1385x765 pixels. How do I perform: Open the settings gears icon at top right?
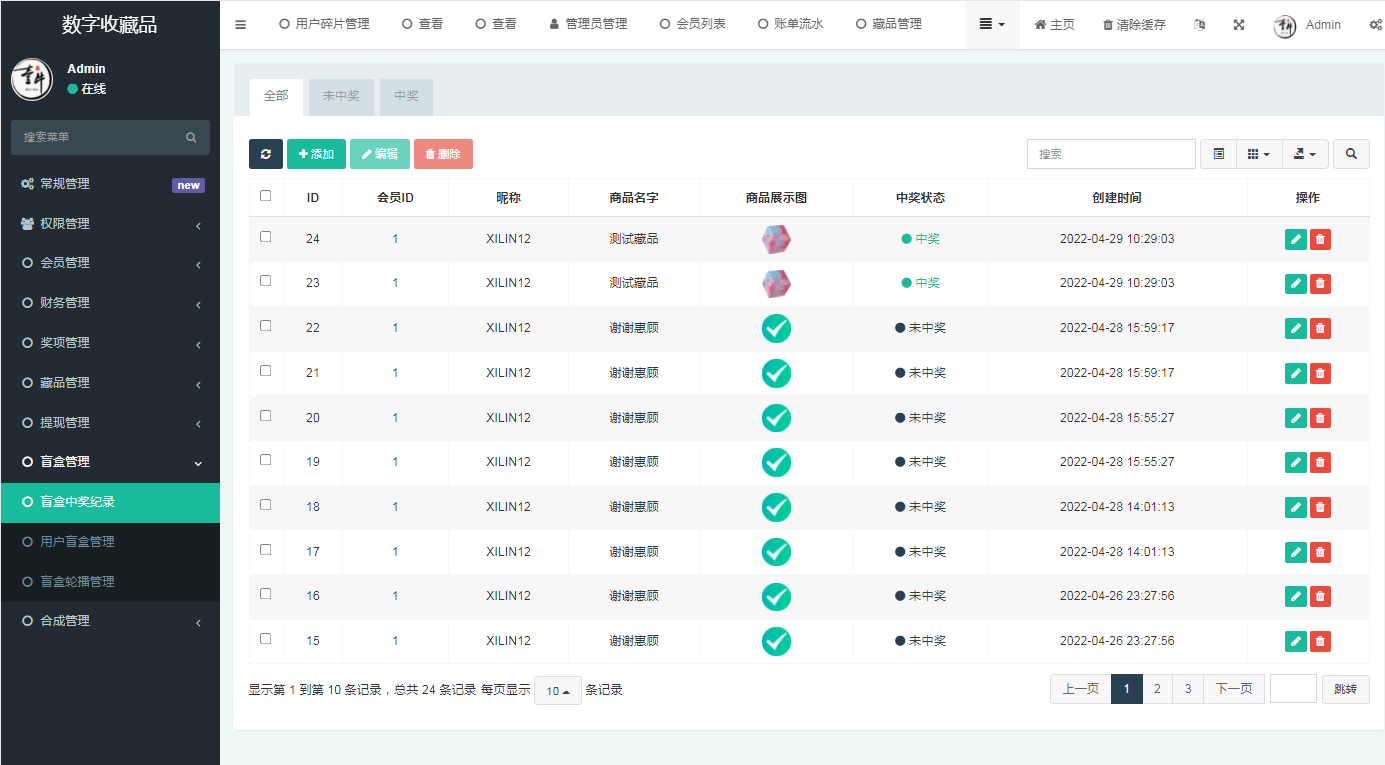[1375, 24]
